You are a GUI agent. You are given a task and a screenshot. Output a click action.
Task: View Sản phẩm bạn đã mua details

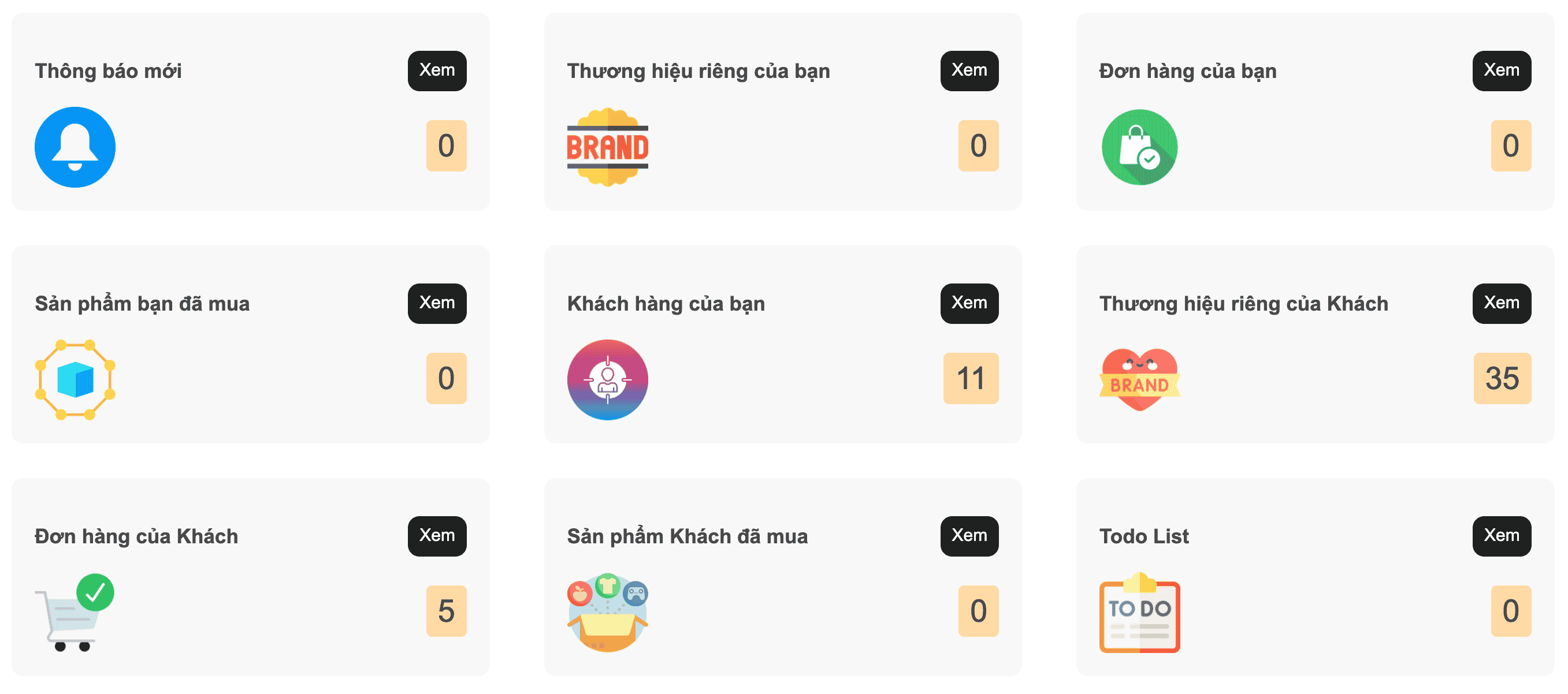pyautogui.click(x=437, y=303)
